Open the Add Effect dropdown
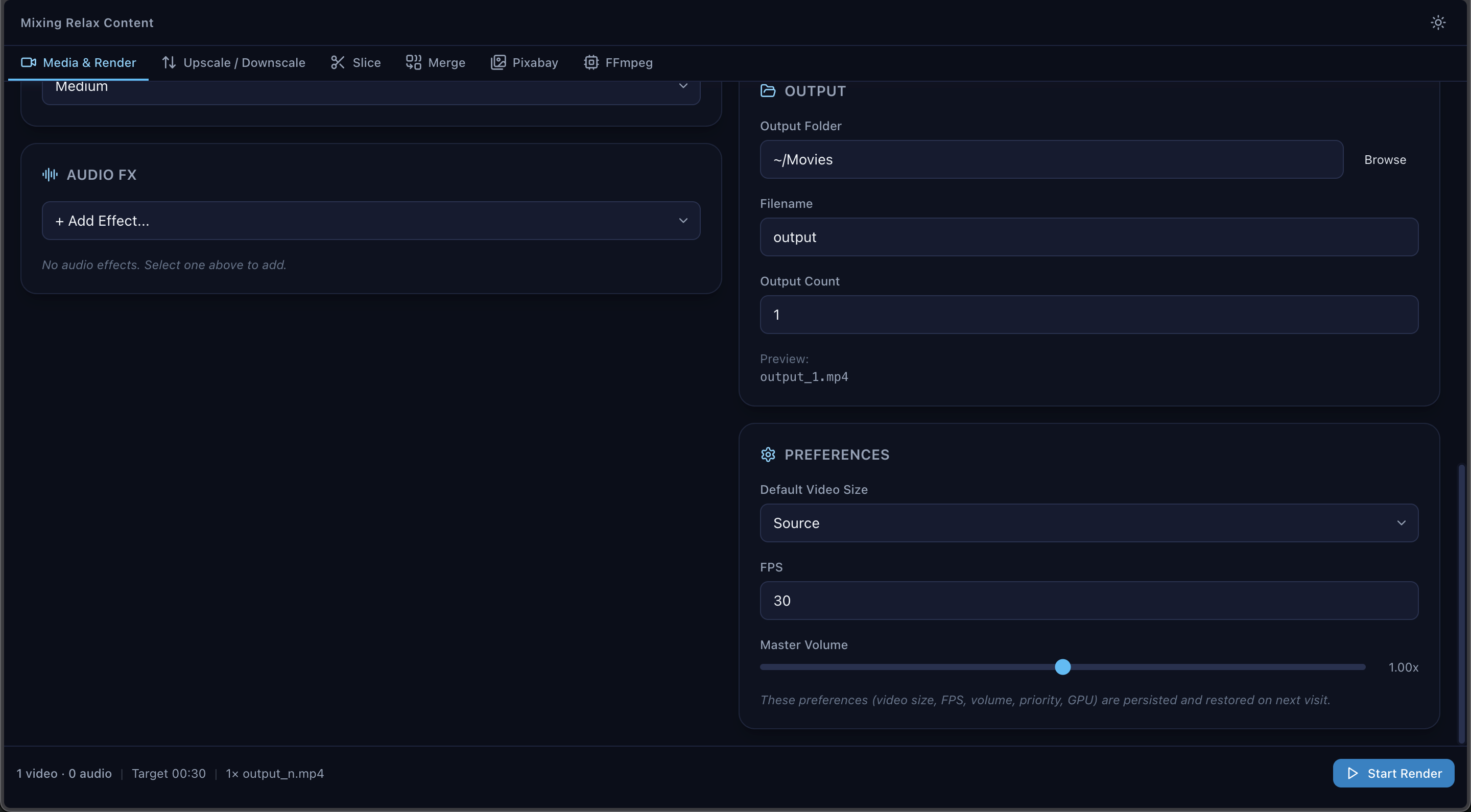Viewport: 1471px width, 812px height. point(371,221)
